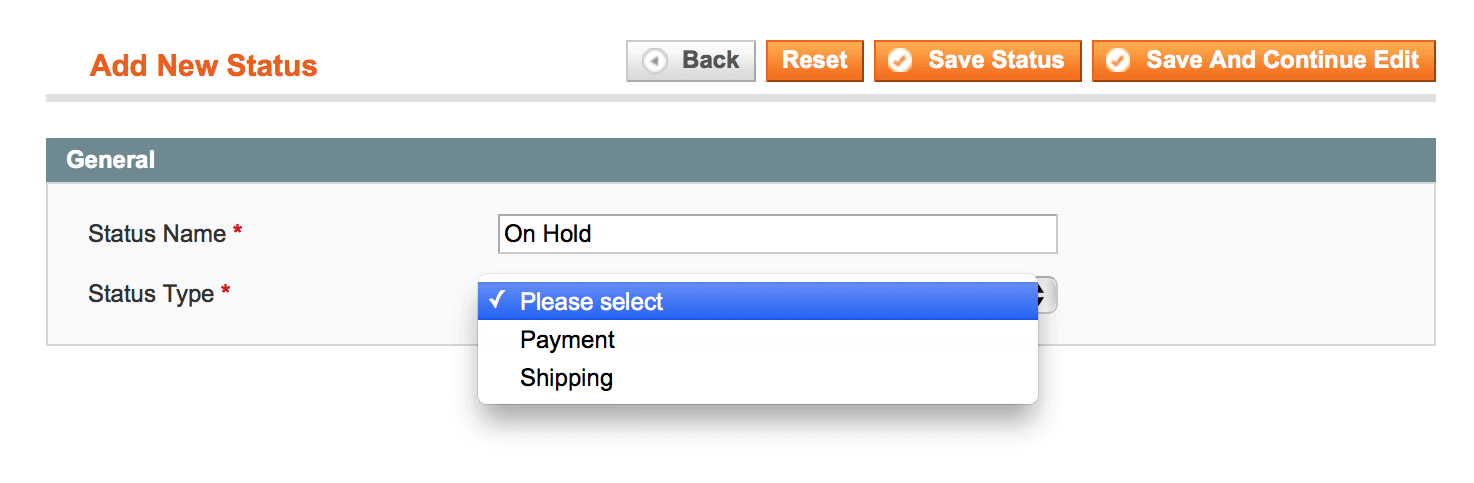Click the Status Name field label
Image resolution: width=1474 pixels, height=483 pixels.
(x=157, y=234)
